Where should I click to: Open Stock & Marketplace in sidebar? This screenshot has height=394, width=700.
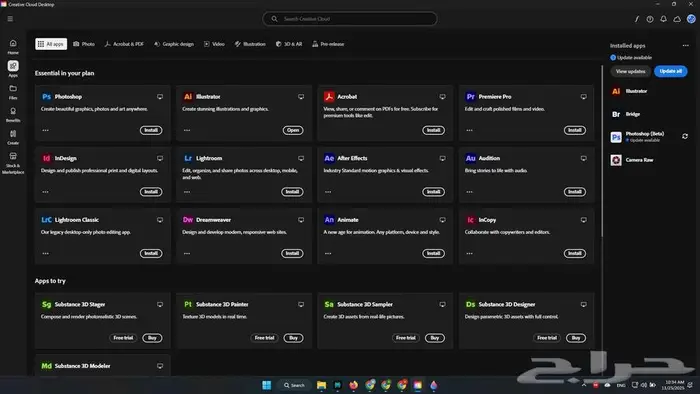13,162
